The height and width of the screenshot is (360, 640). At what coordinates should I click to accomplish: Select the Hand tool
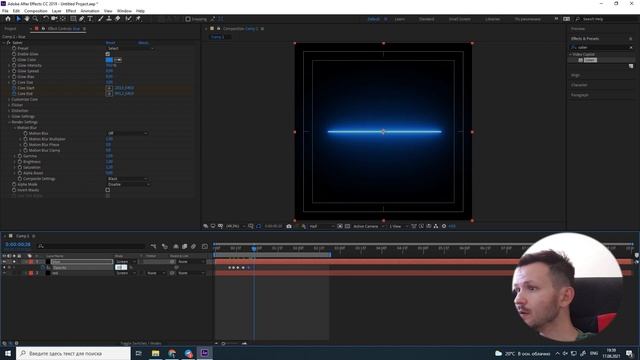27,19
